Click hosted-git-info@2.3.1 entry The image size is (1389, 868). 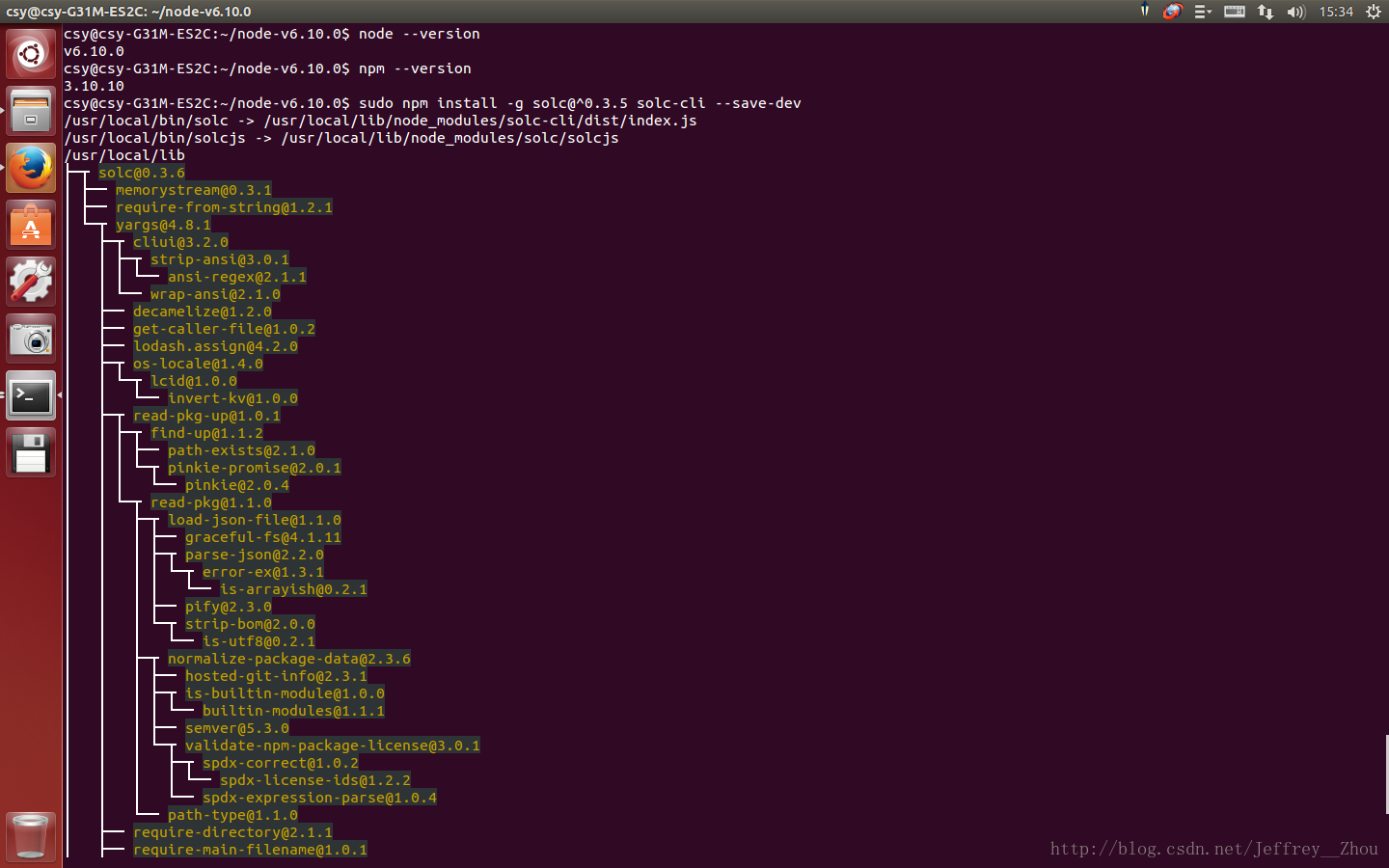click(276, 676)
